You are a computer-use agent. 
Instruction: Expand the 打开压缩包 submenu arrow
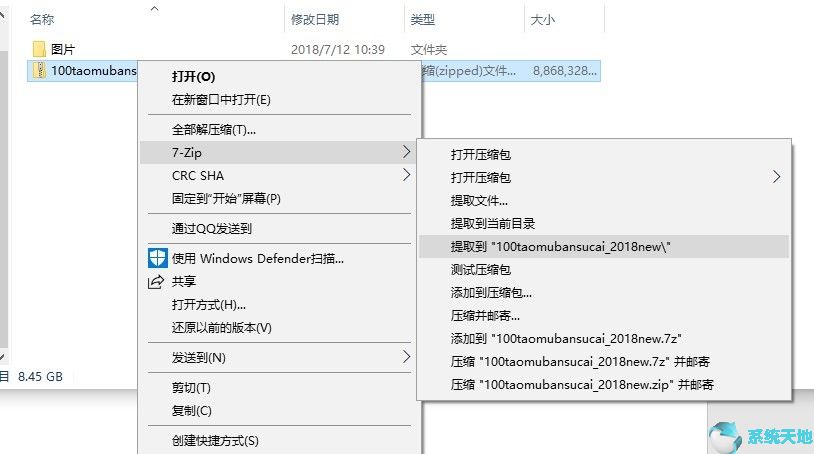click(777, 177)
